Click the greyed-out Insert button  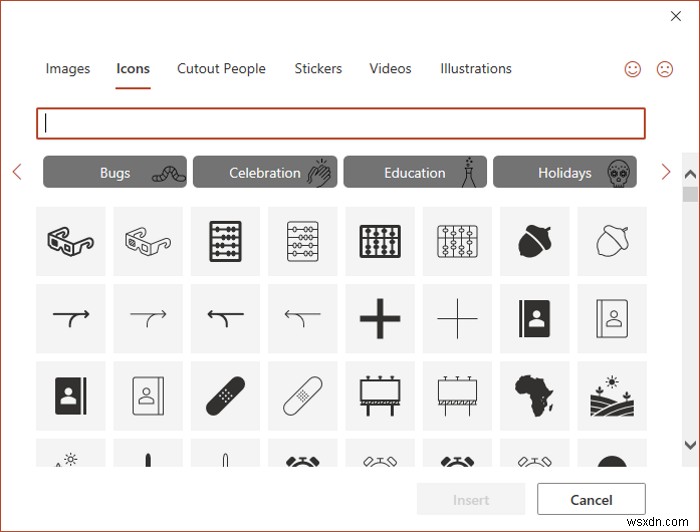coord(471,499)
